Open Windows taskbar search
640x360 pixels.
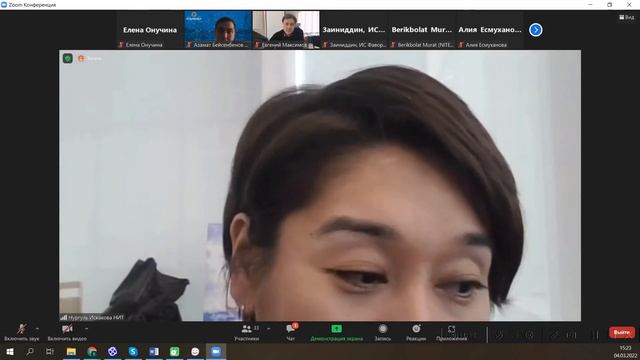(x=30, y=351)
